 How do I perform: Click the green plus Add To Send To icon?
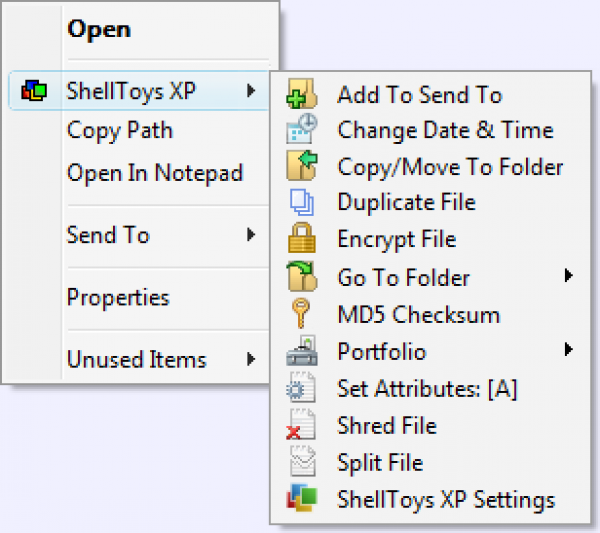(x=301, y=95)
